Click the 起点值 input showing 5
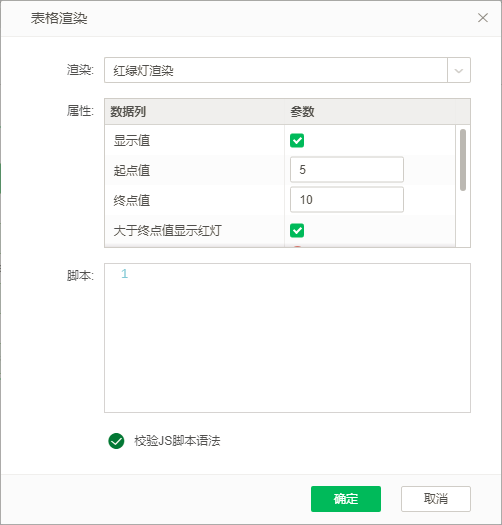 347,170
